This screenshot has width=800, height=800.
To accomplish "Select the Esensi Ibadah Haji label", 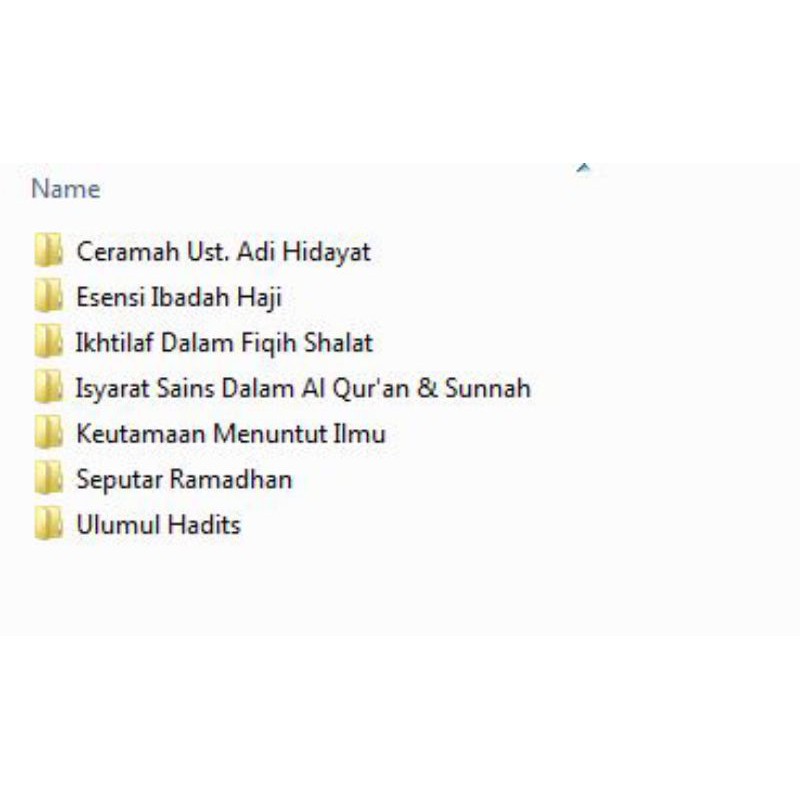I will pyautogui.click(x=180, y=297).
